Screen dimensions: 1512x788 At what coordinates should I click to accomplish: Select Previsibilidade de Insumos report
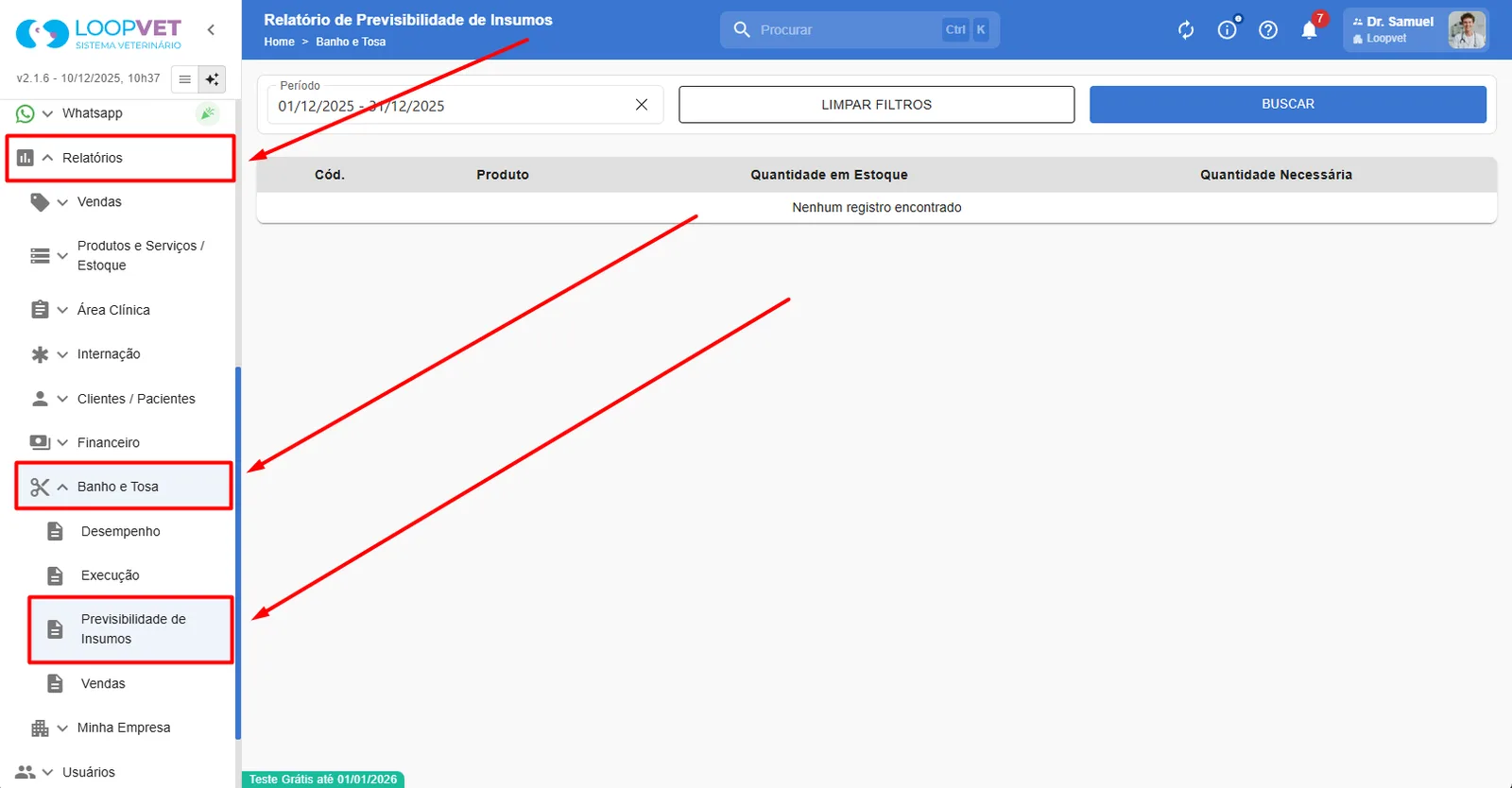(x=130, y=629)
